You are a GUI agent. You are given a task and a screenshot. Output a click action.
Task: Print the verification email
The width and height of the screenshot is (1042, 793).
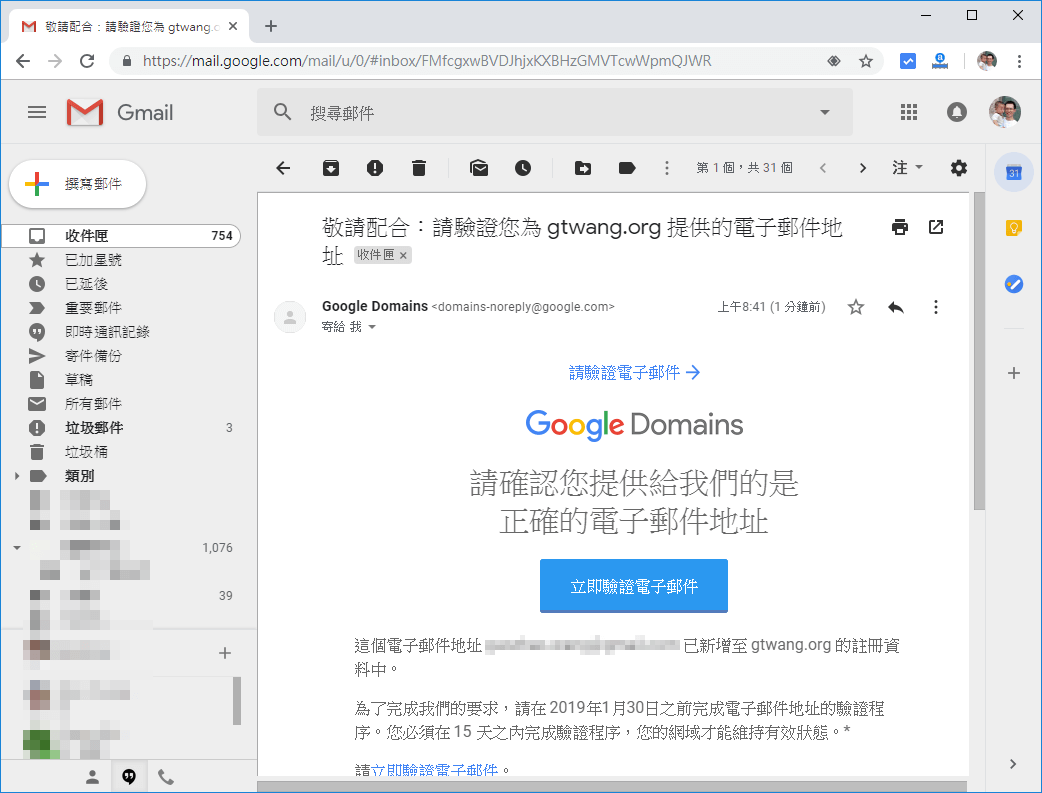pos(899,227)
